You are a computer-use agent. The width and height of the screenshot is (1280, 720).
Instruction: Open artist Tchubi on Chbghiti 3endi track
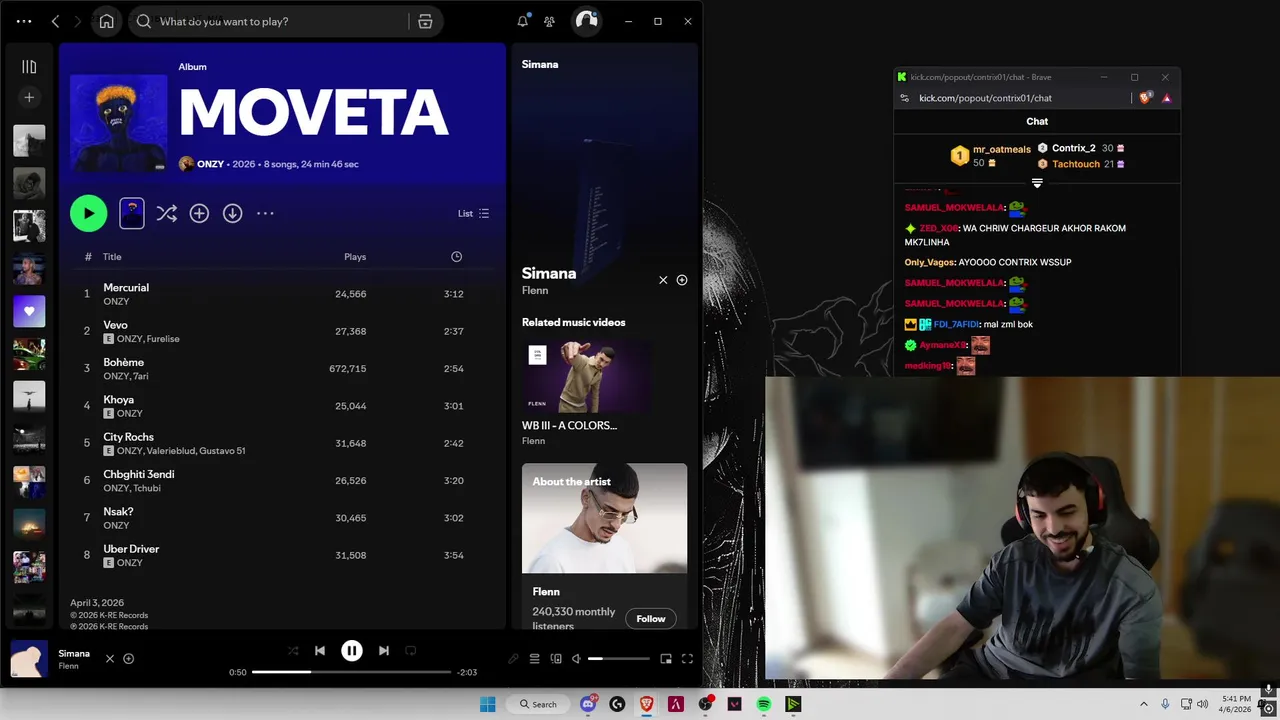coord(147,488)
